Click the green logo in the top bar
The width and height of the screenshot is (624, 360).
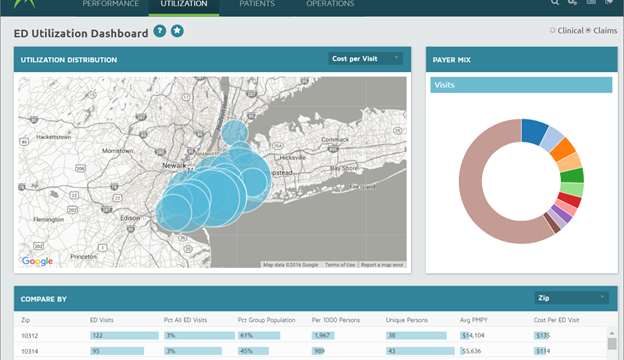[24, 4]
